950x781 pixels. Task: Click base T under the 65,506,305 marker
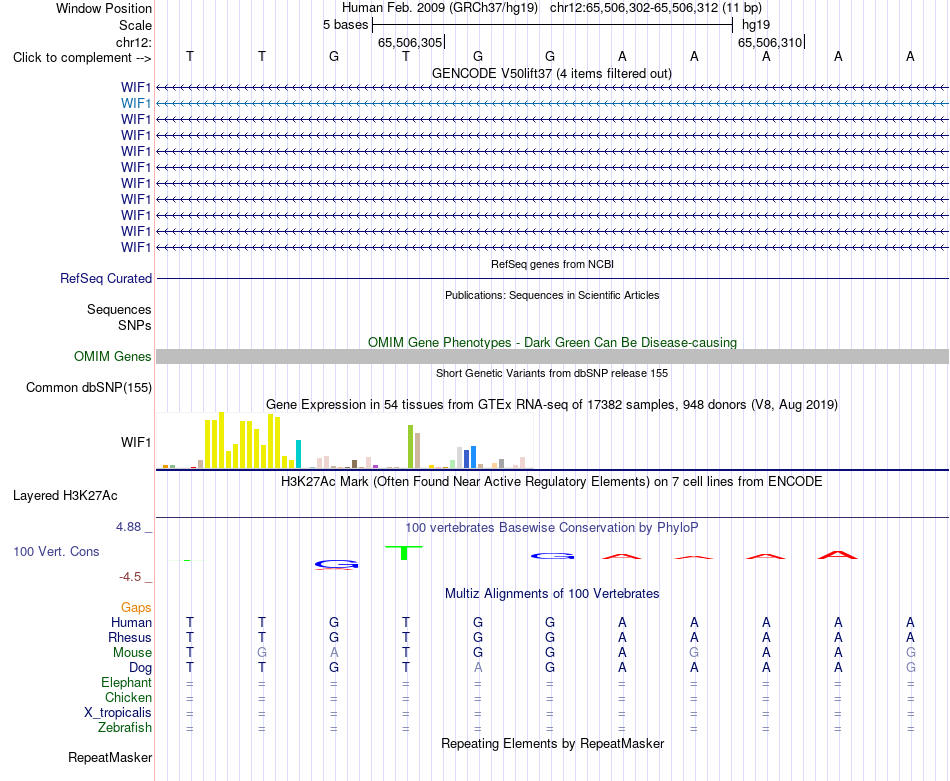point(406,56)
